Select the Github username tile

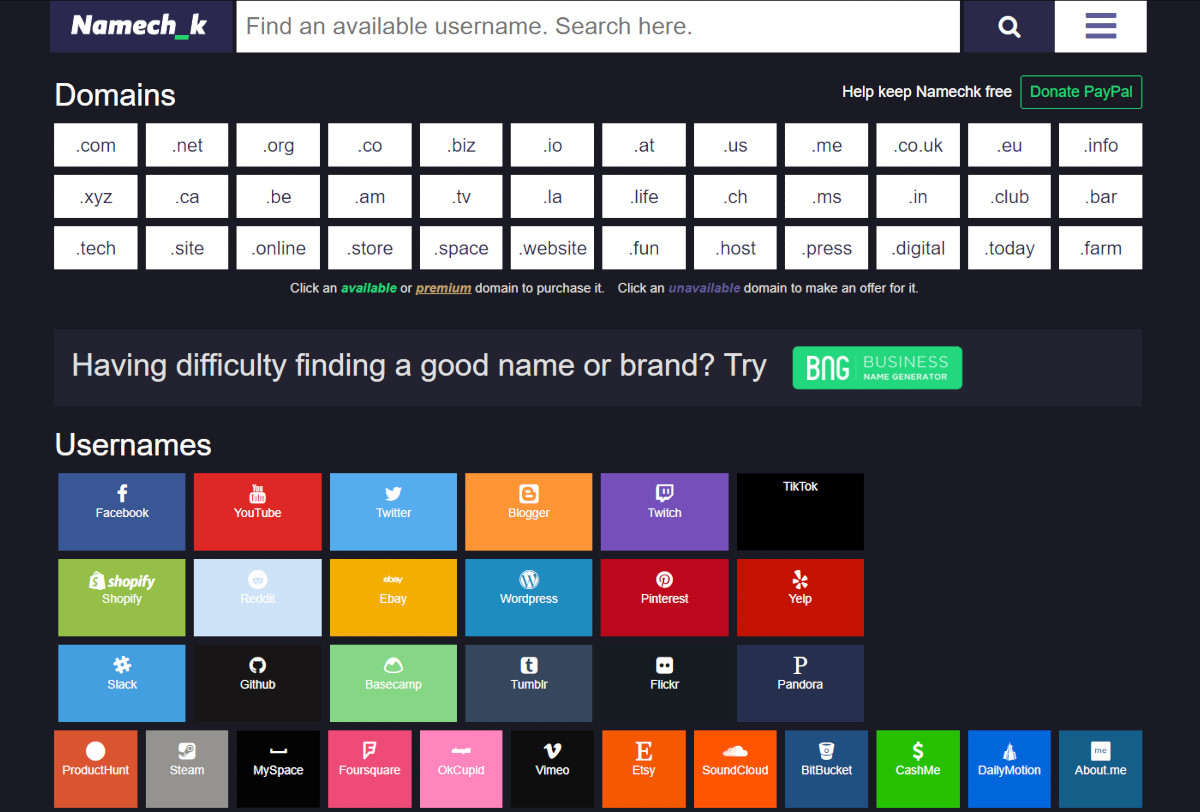pyautogui.click(x=257, y=683)
